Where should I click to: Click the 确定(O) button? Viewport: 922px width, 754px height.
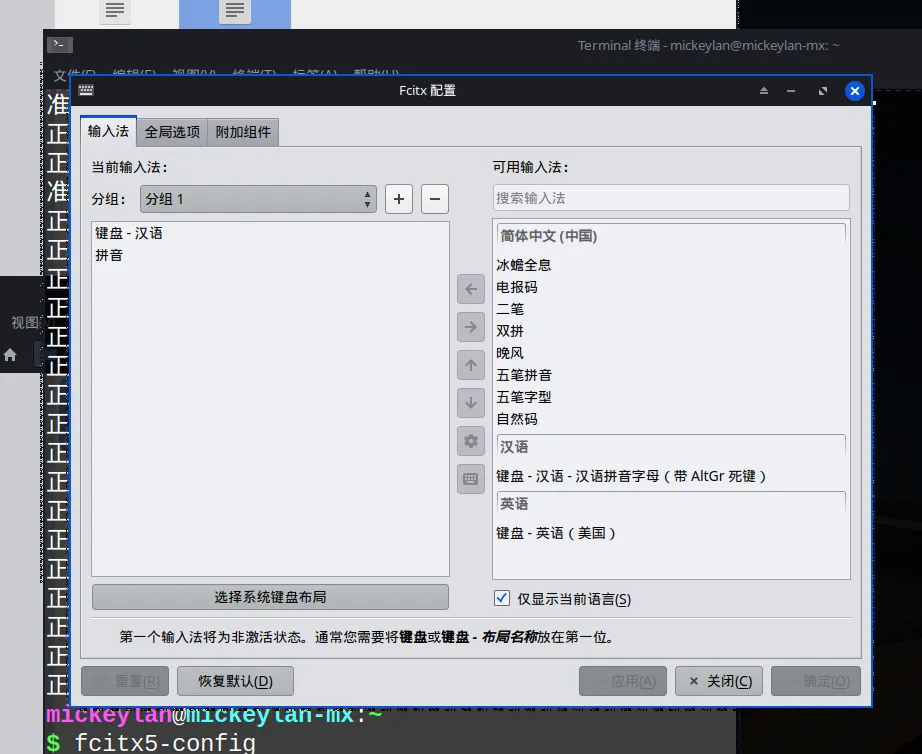[816, 681]
